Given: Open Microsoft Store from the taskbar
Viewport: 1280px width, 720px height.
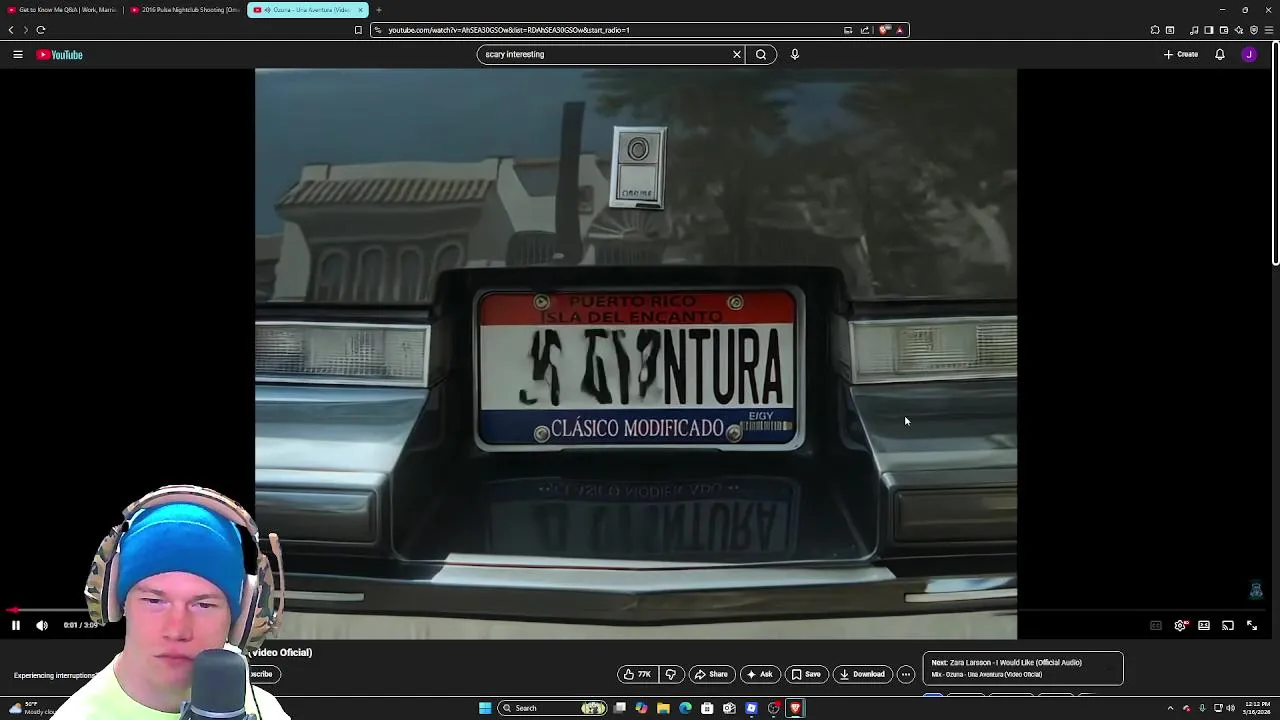Looking at the screenshot, I should click(707, 708).
